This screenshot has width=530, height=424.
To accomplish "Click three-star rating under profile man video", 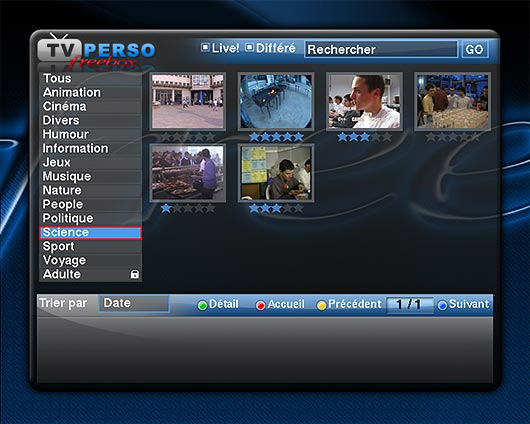I will coord(364,137).
